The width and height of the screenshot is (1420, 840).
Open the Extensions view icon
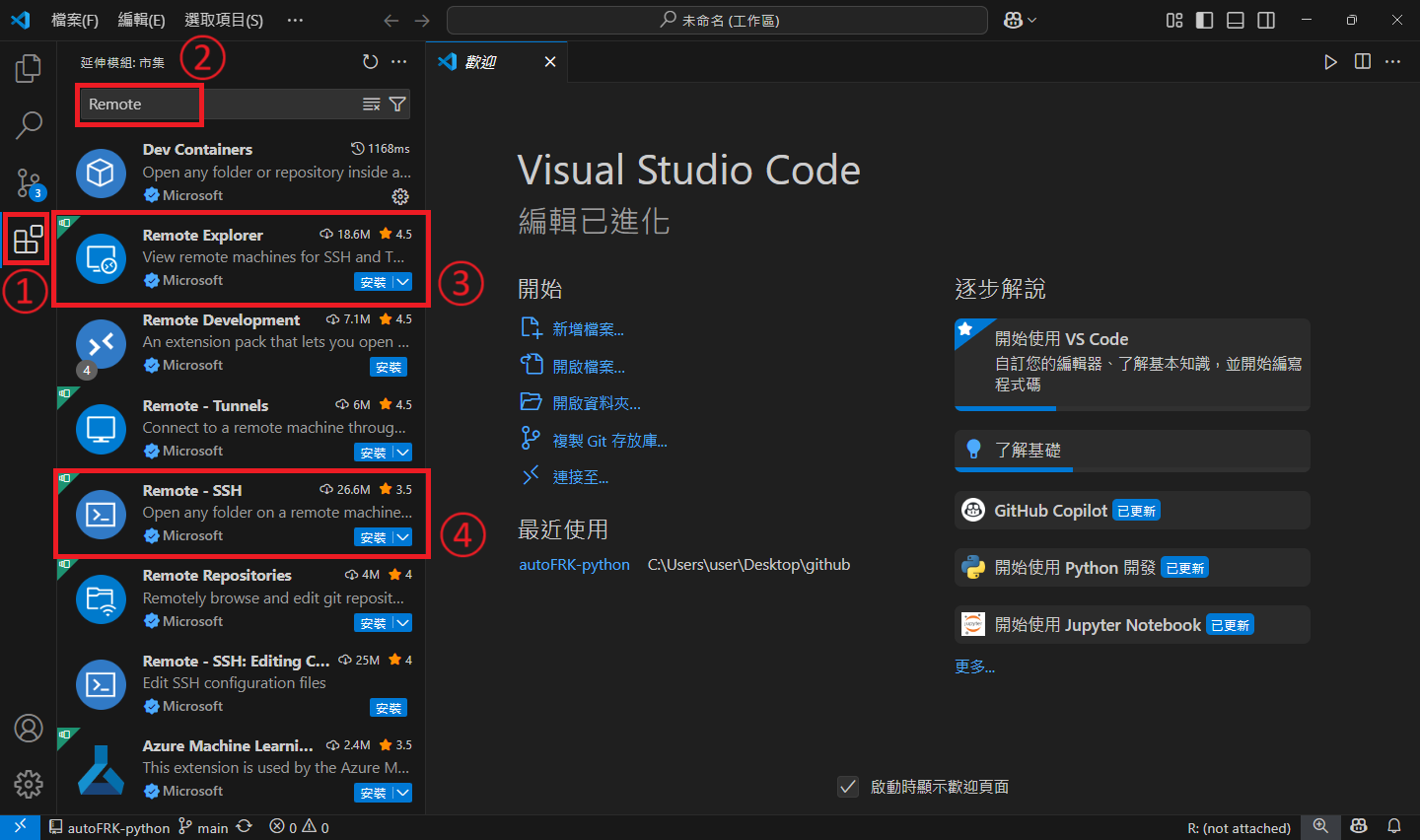[x=29, y=240]
